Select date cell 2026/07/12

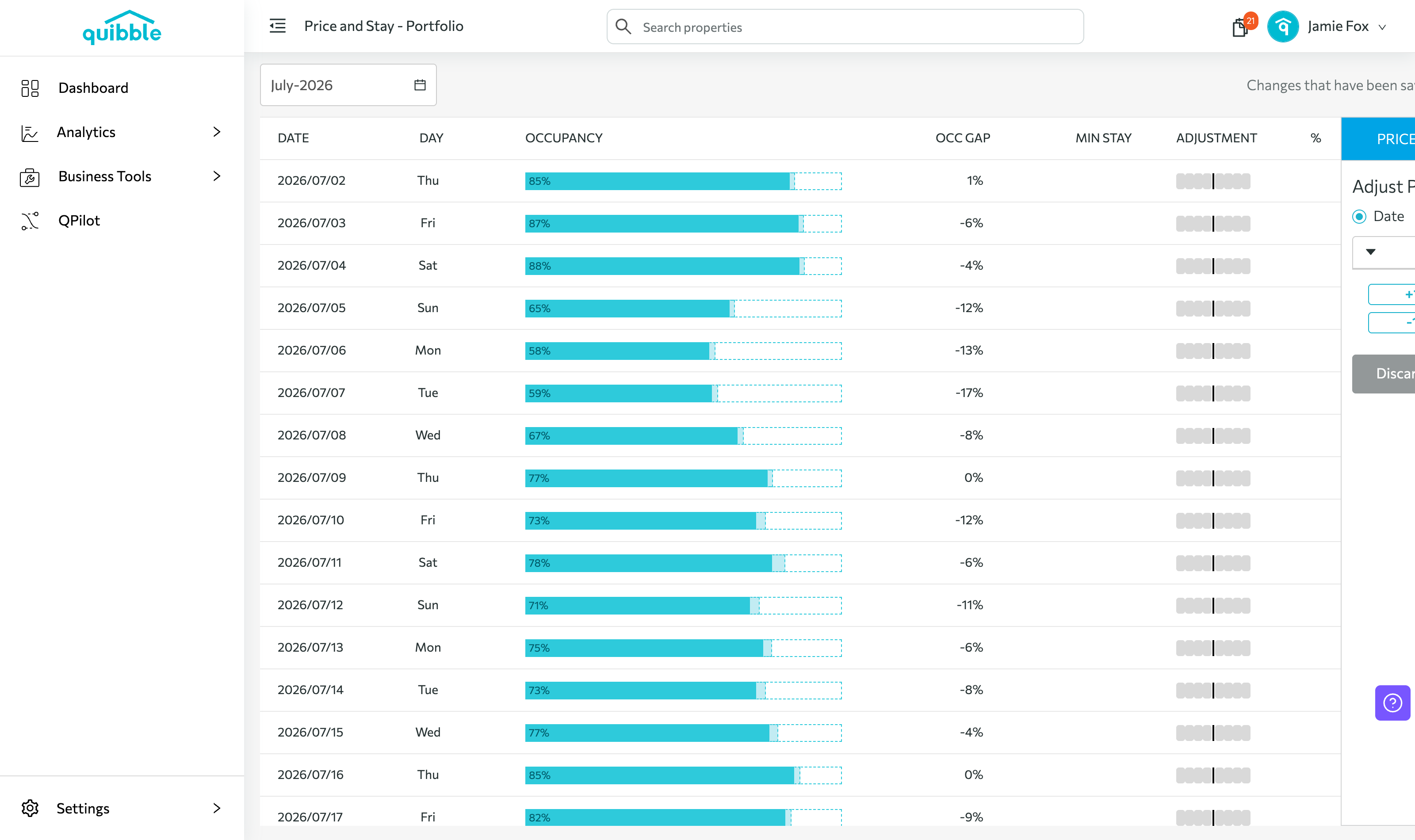point(310,605)
